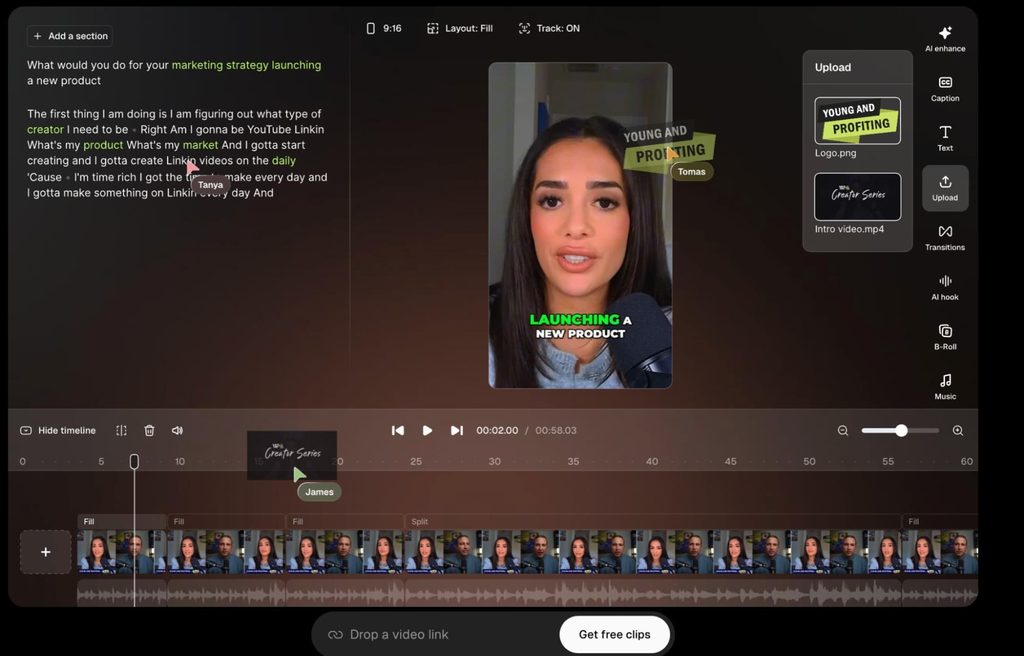
Task: Click the Creator Series clip above timeline
Action: (292, 455)
